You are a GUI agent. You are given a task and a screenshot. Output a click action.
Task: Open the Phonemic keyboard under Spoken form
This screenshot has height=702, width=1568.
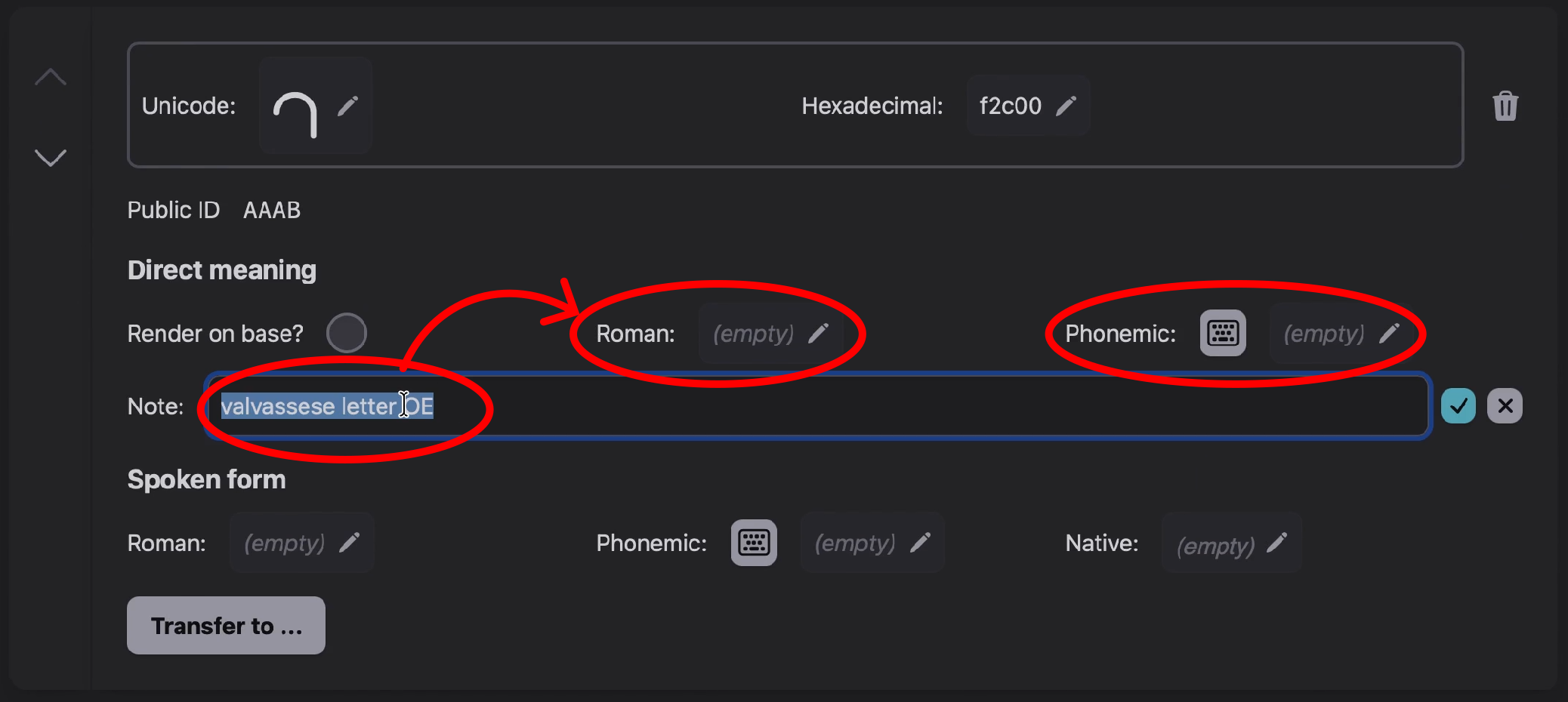753,542
